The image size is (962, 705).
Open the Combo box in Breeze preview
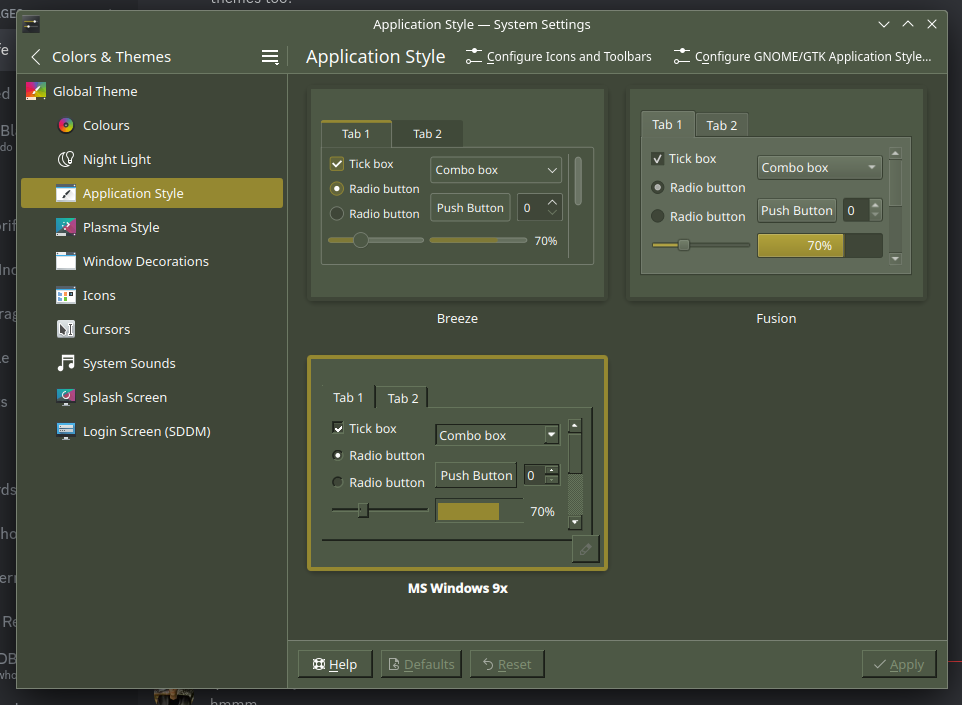[x=496, y=170]
